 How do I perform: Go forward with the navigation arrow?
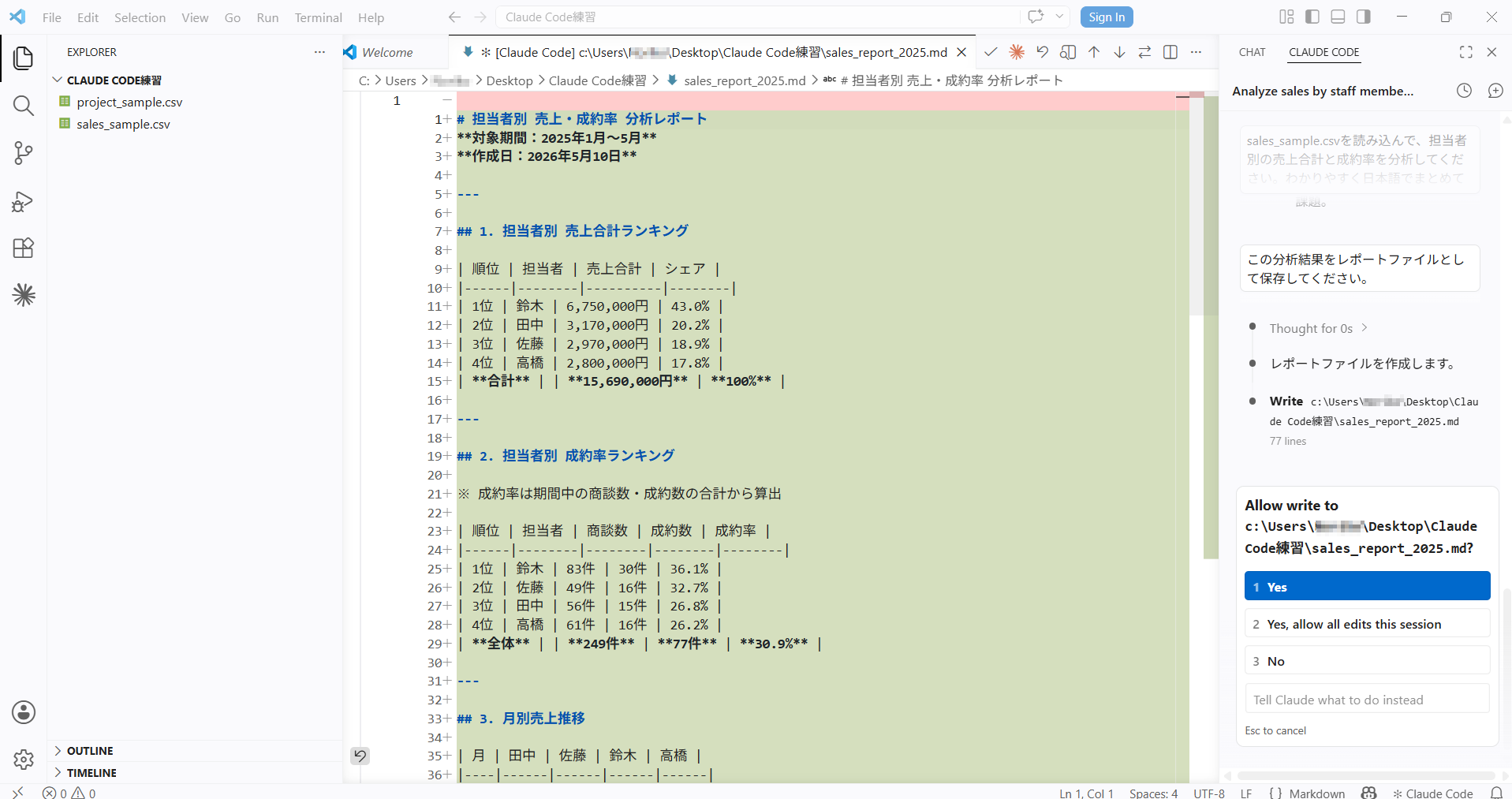click(x=480, y=17)
